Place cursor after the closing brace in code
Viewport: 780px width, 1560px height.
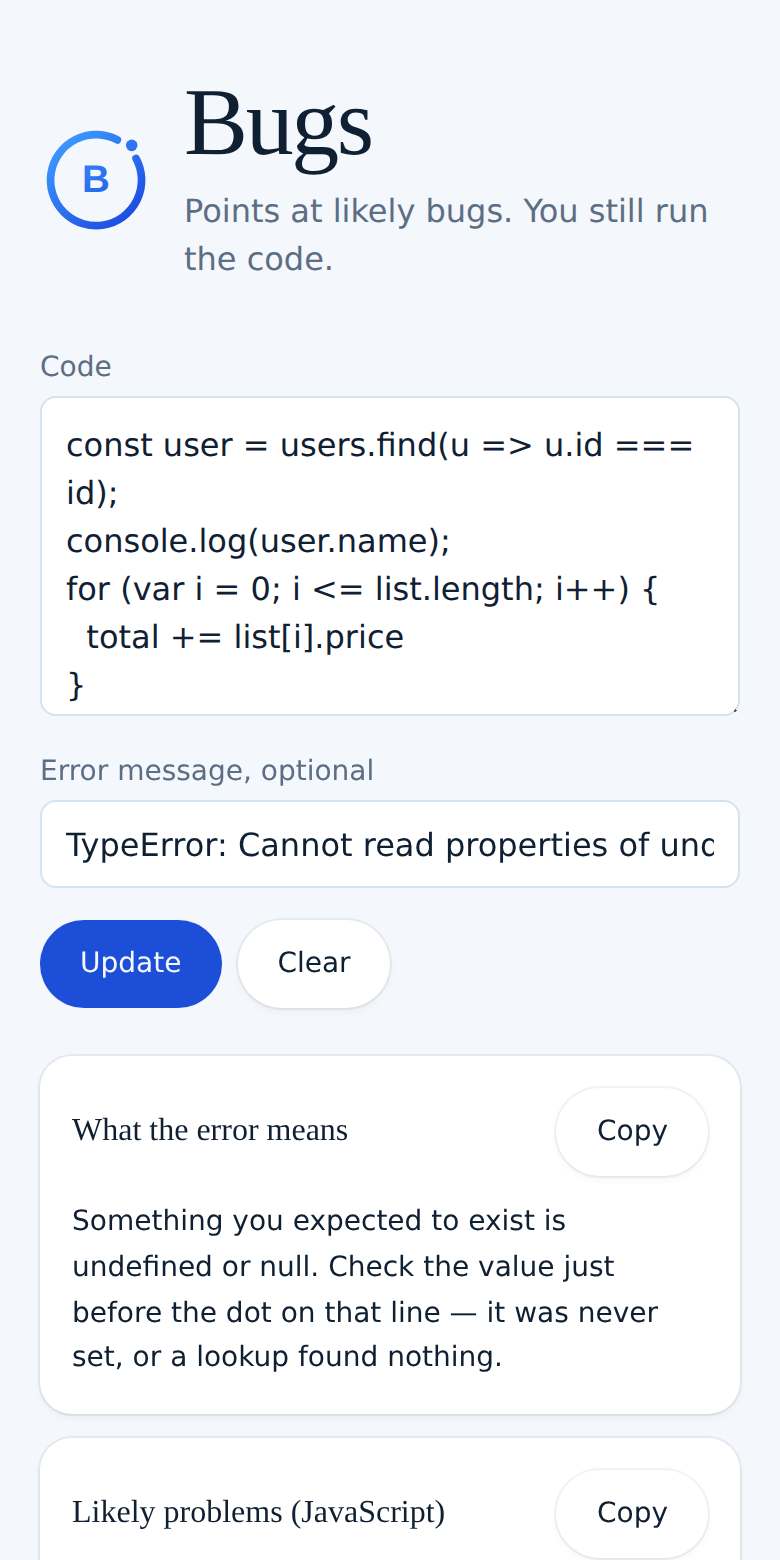click(x=88, y=685)
